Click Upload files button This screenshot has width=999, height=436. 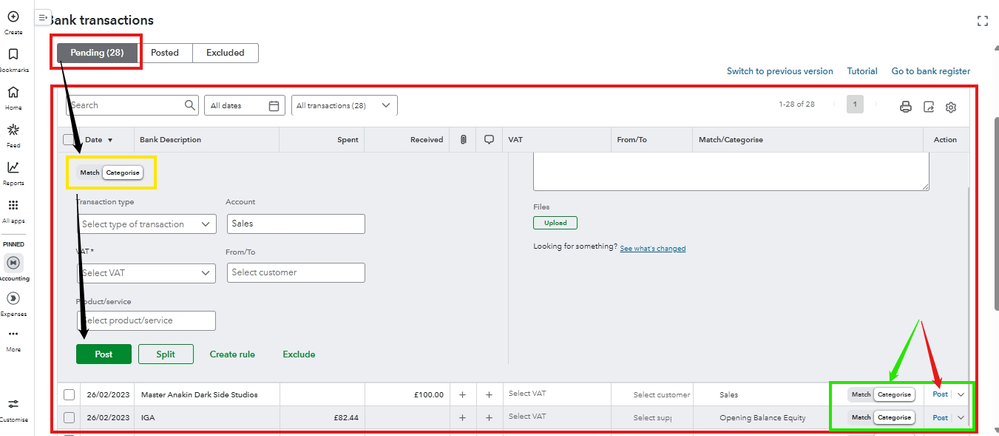(555, 223)
